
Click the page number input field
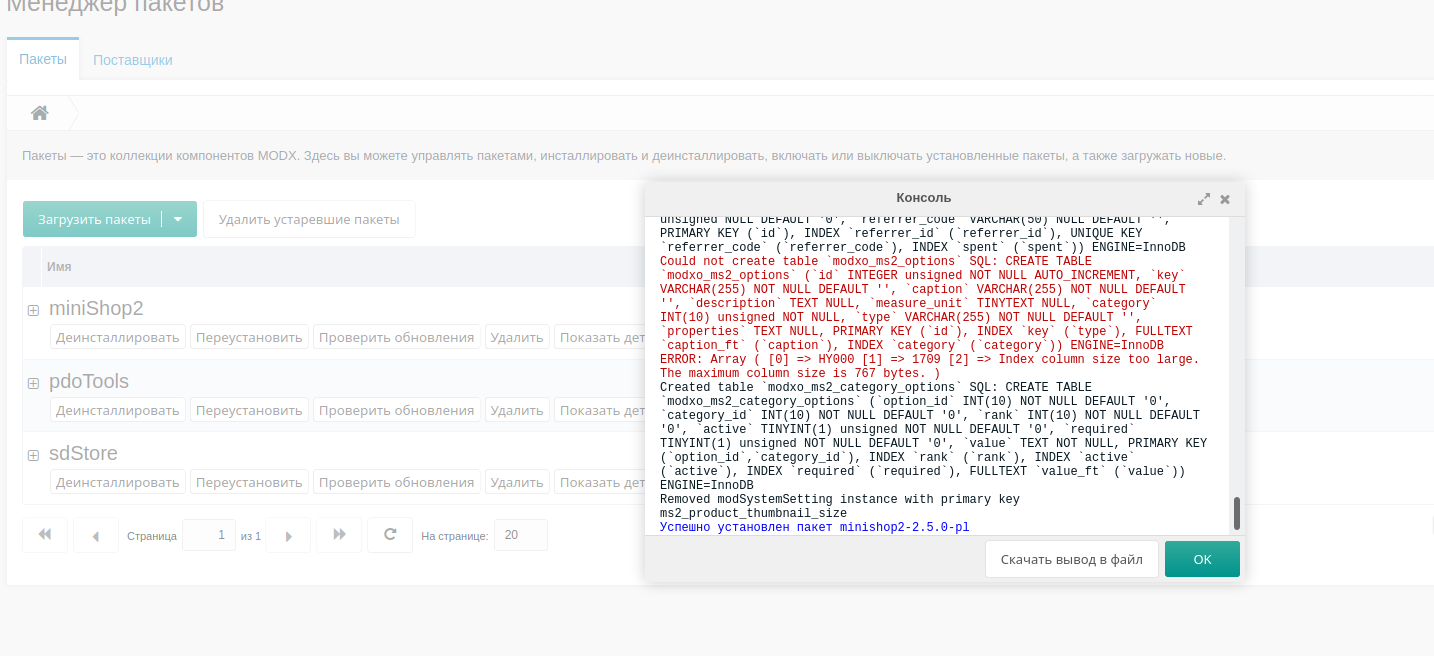pyautogui.click(x=209, y=535)
